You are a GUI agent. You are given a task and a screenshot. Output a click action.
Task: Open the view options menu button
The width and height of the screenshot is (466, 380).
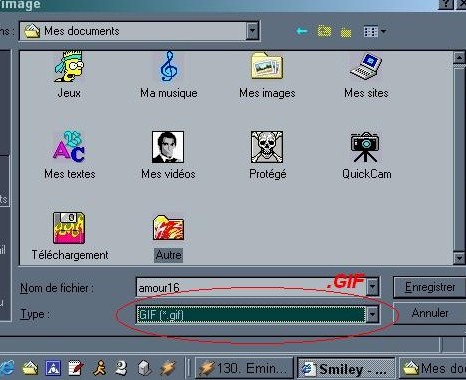coord(375,32)
